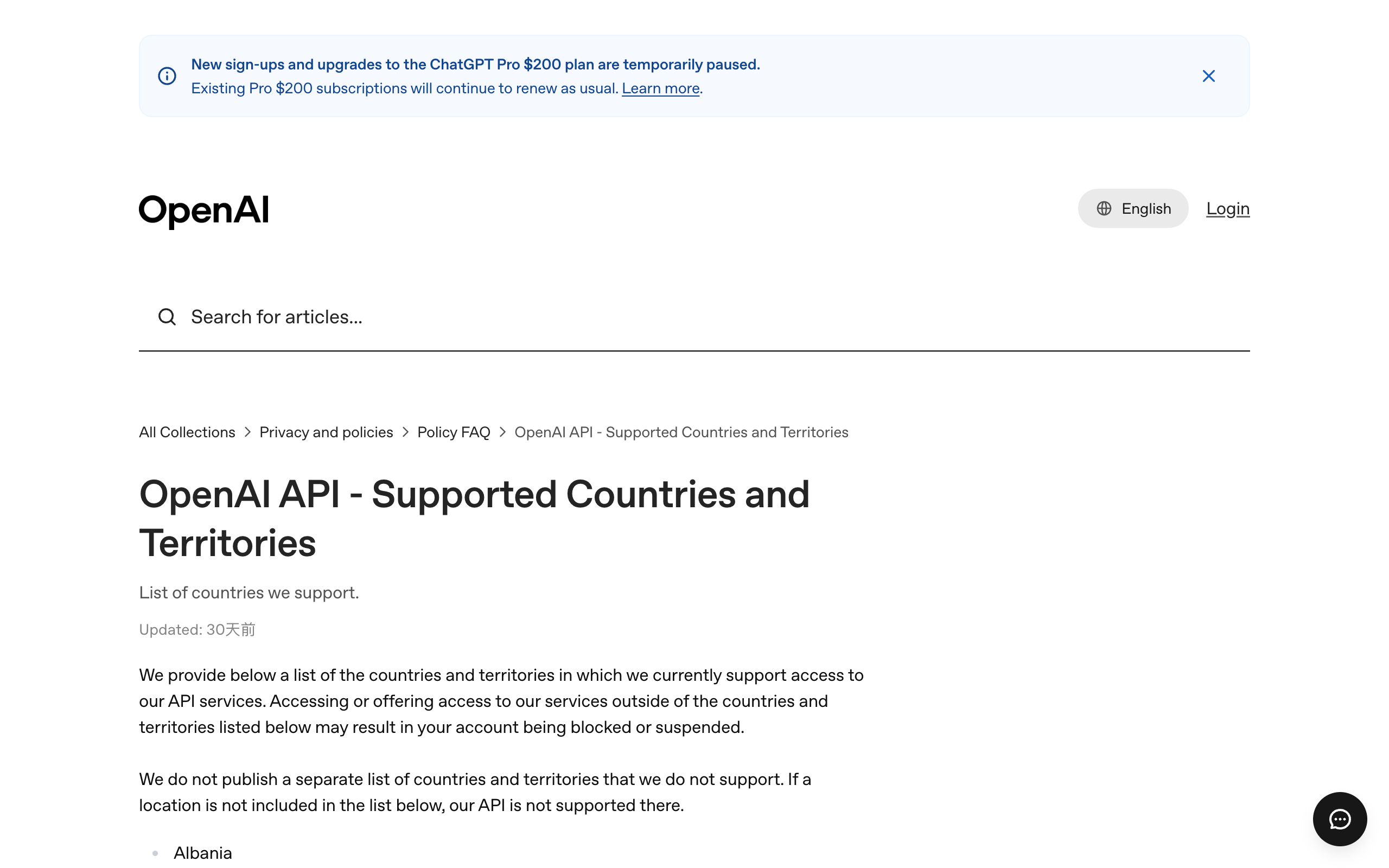Click the current page breadcrumb text

[681, 432]
